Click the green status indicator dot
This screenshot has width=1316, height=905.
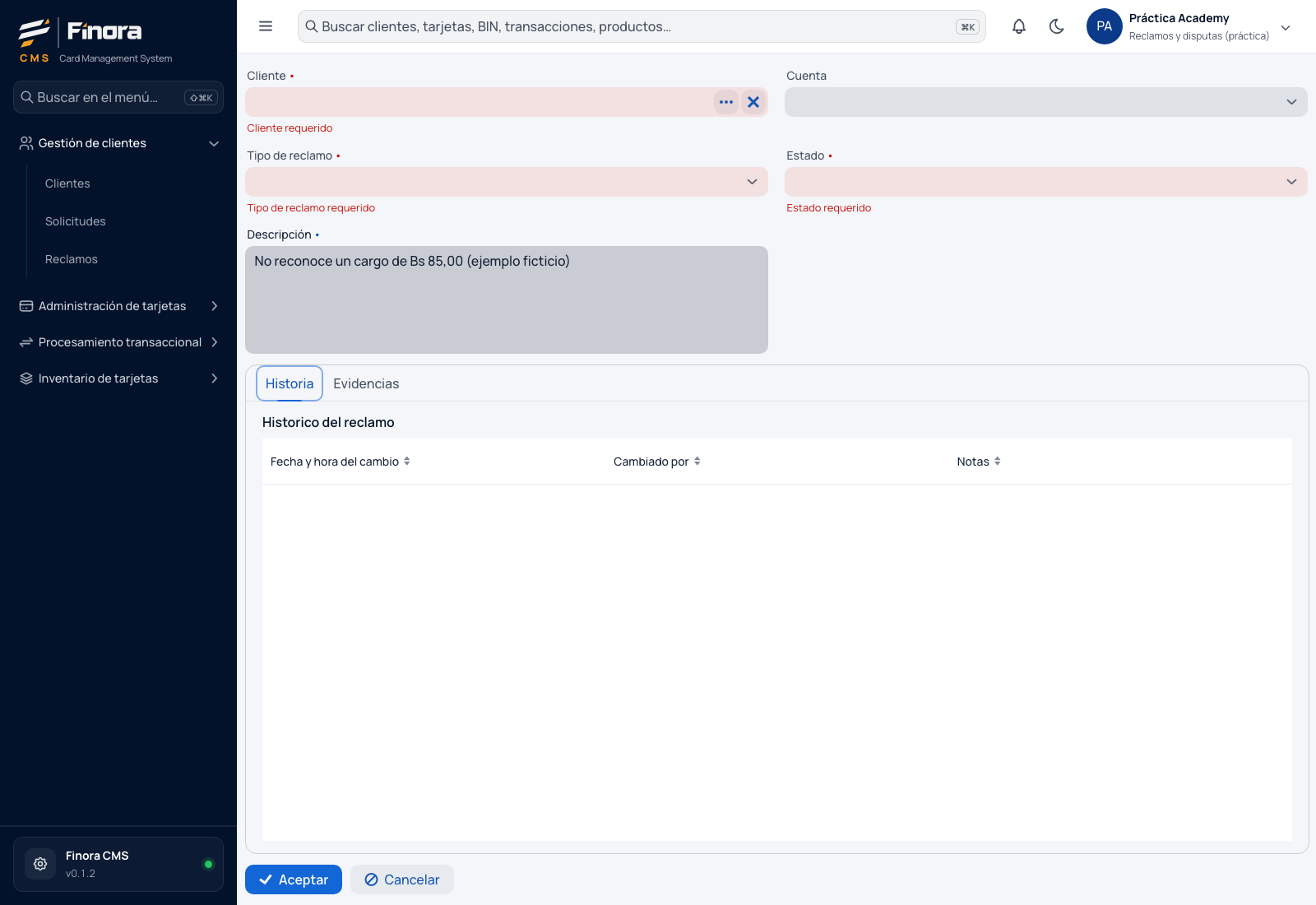click(x=208, y=864)
